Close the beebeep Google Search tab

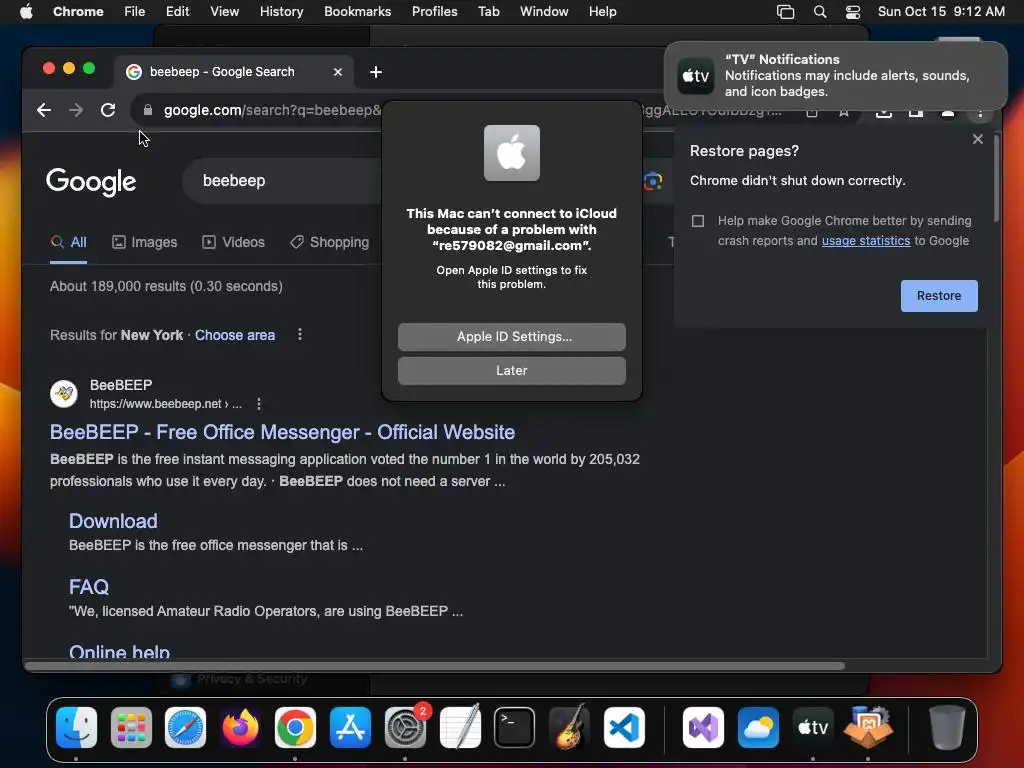point(338,72)
